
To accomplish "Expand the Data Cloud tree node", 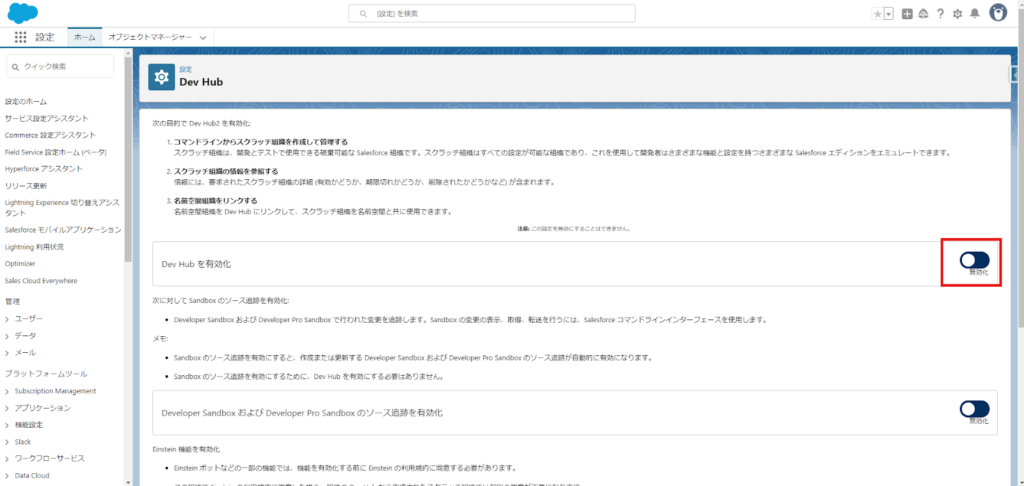I will tap(7, 476).
